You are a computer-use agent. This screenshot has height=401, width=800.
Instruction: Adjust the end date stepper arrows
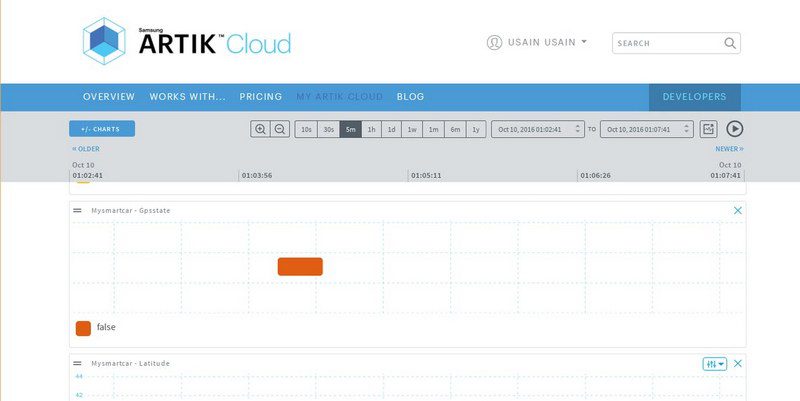(x=687, y=130)
